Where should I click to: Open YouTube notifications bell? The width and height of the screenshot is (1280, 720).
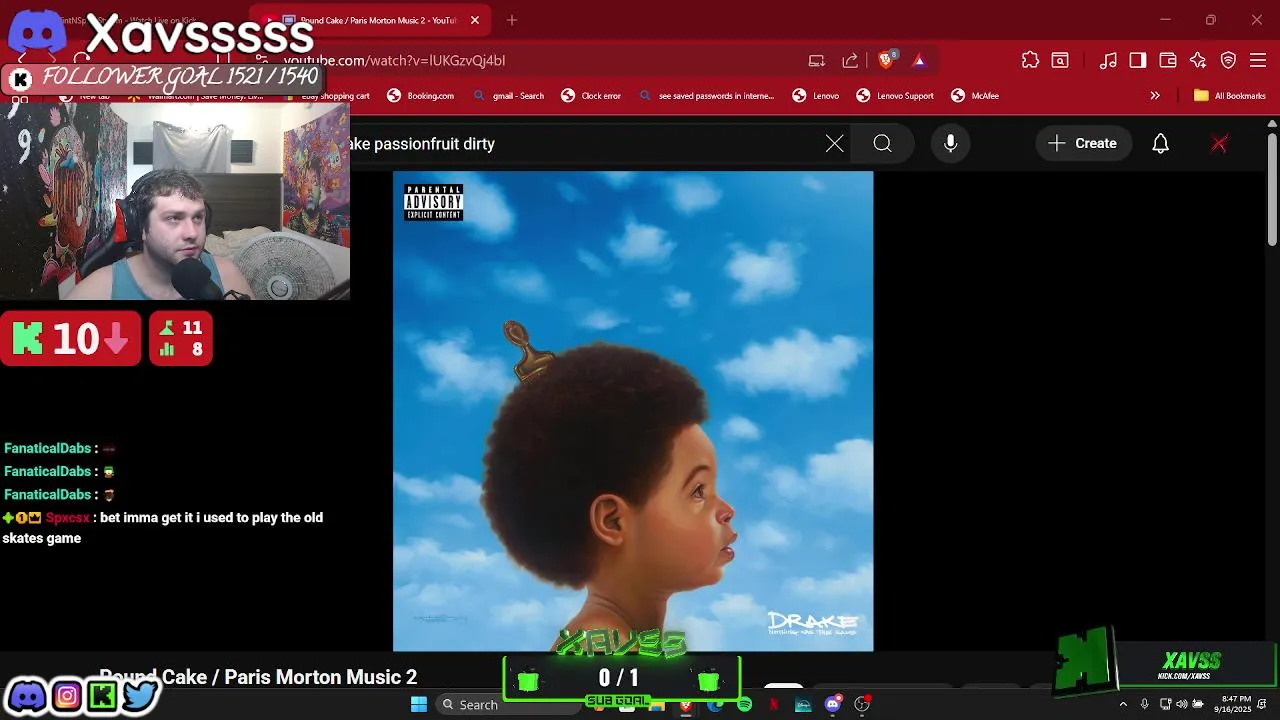click(1161, 144)
